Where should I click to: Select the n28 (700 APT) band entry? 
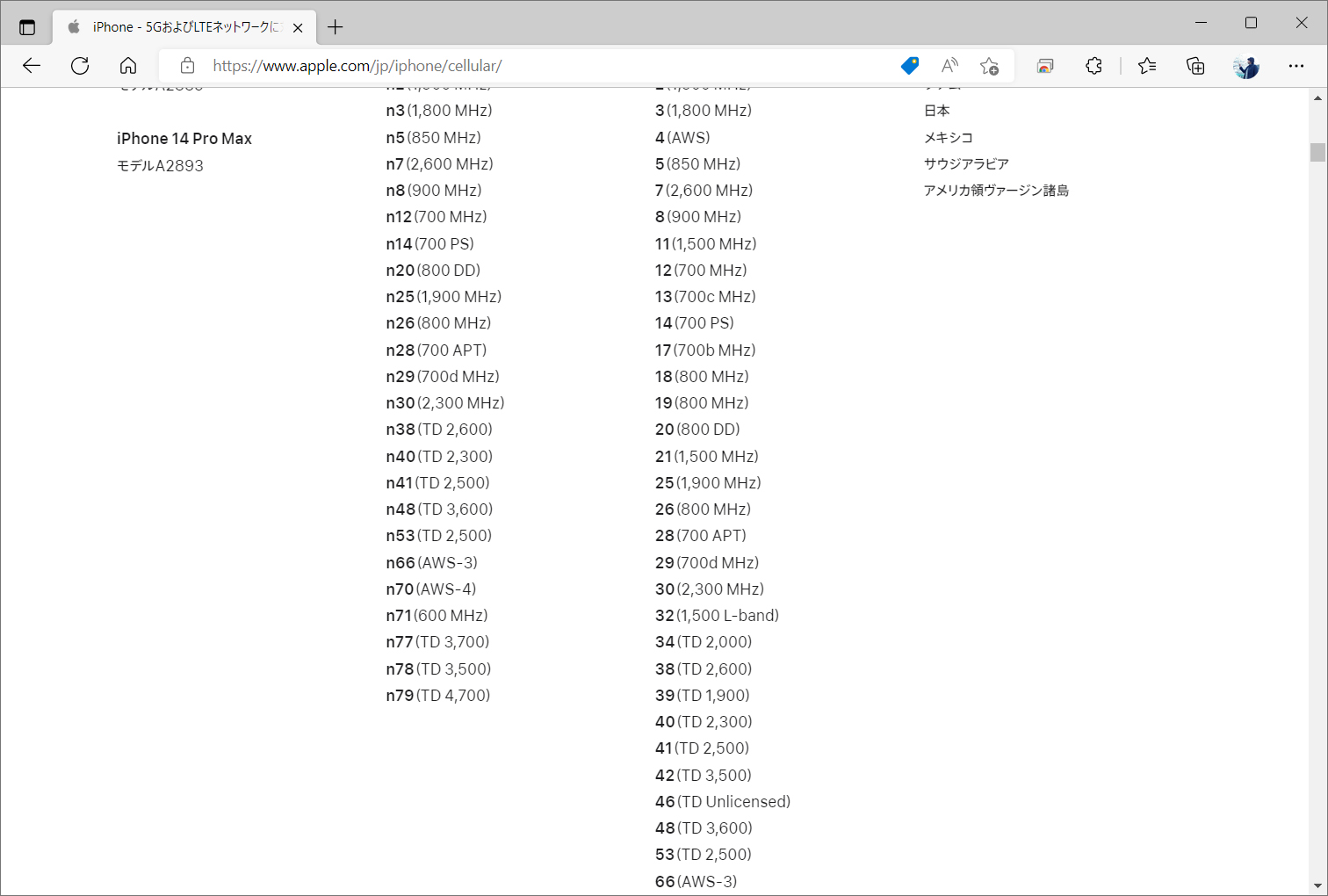click(x=437, y=350)
